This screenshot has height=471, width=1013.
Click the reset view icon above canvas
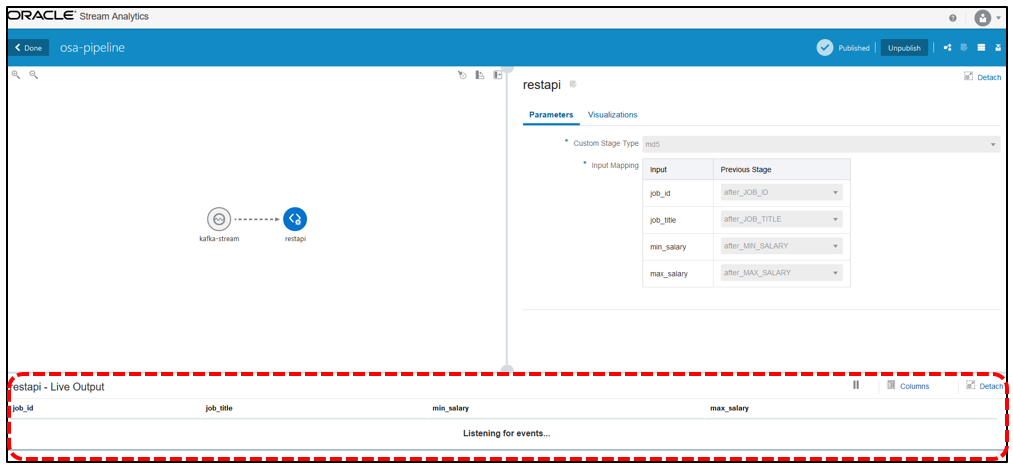point(463,76)
